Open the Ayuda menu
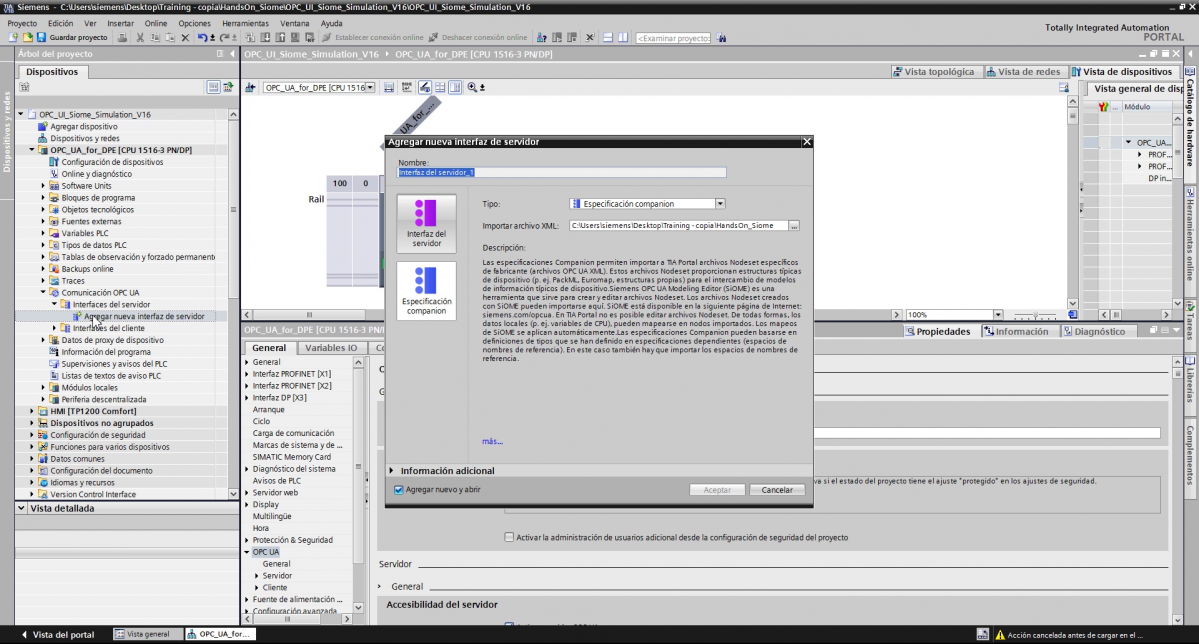Screen dimensions: 1199x644 331,24
